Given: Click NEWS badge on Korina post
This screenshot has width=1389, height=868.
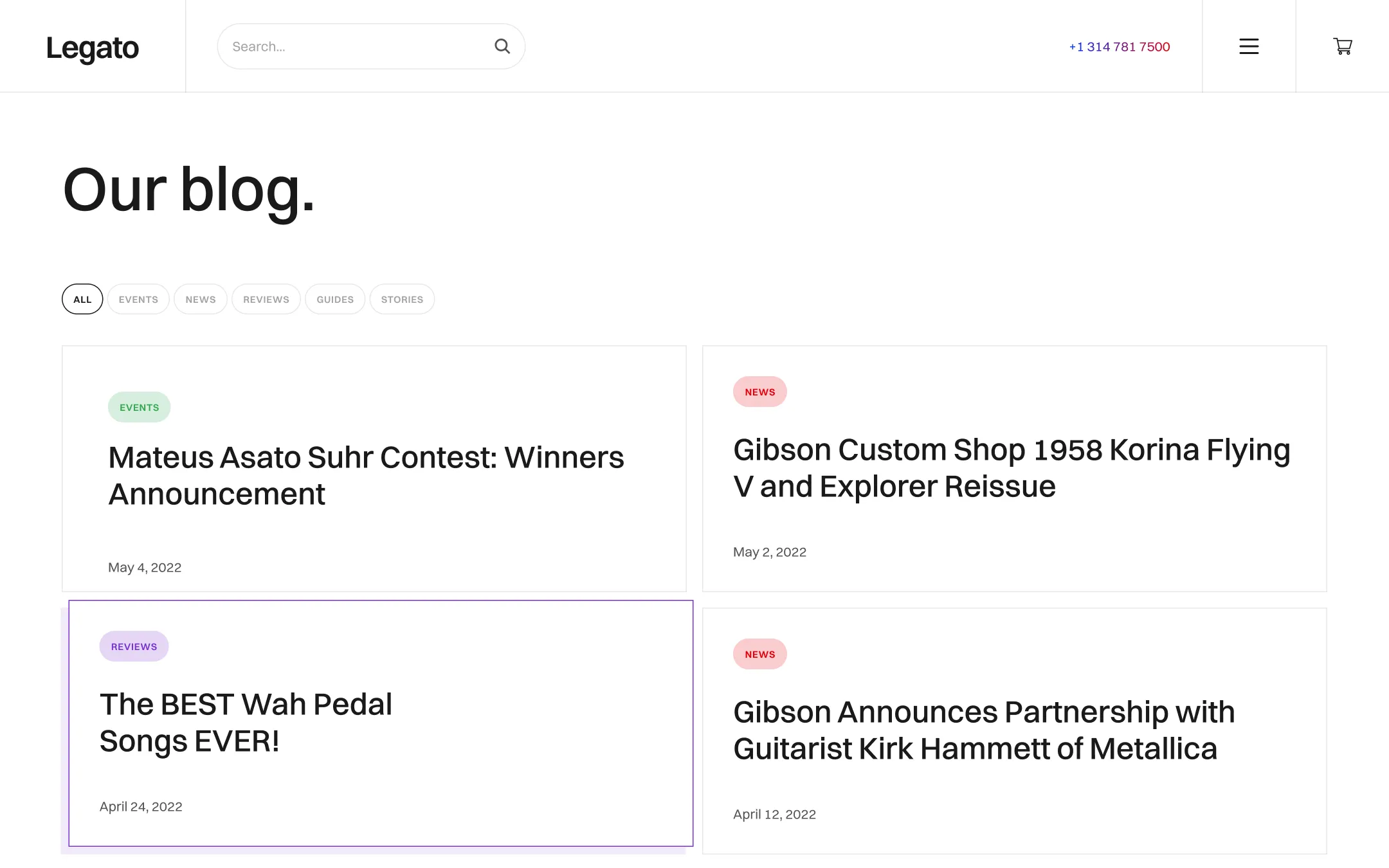Looking at the screenshot, I should click(760, 392).
